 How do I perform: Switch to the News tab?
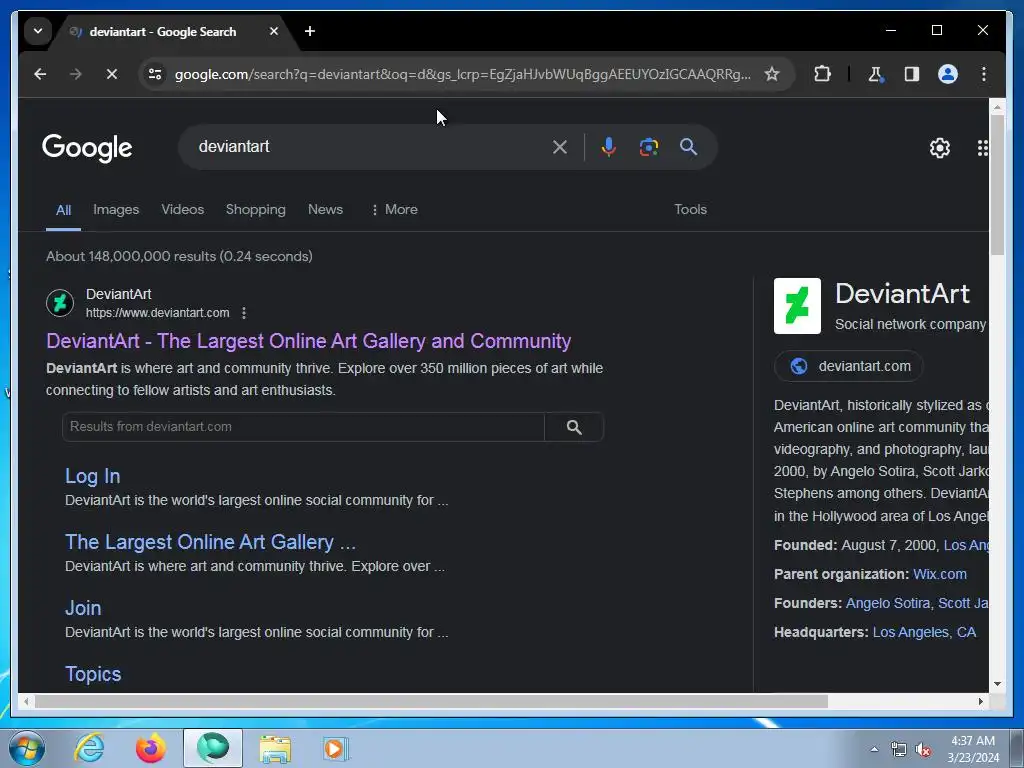pyautogui.click(x=325, y=210)
